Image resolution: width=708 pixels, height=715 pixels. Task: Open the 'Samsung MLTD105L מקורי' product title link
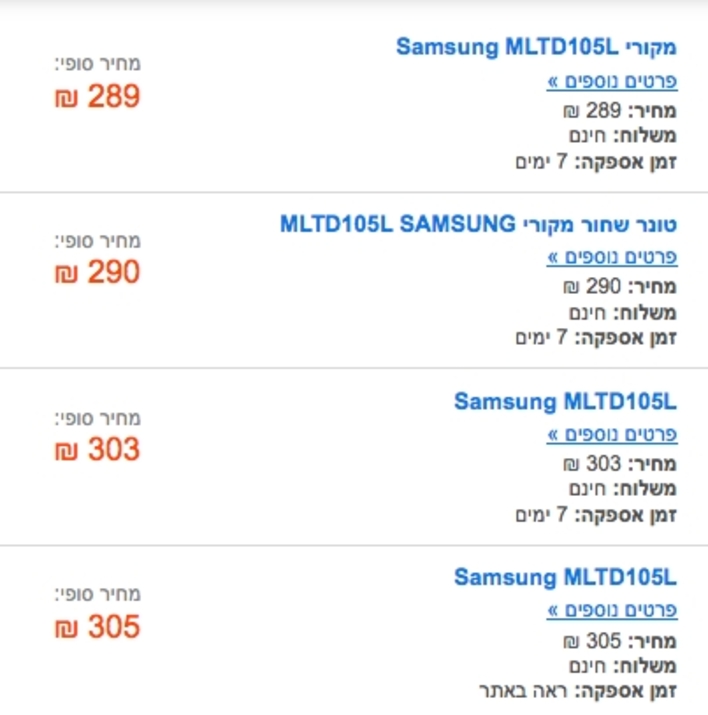[536, 47]
